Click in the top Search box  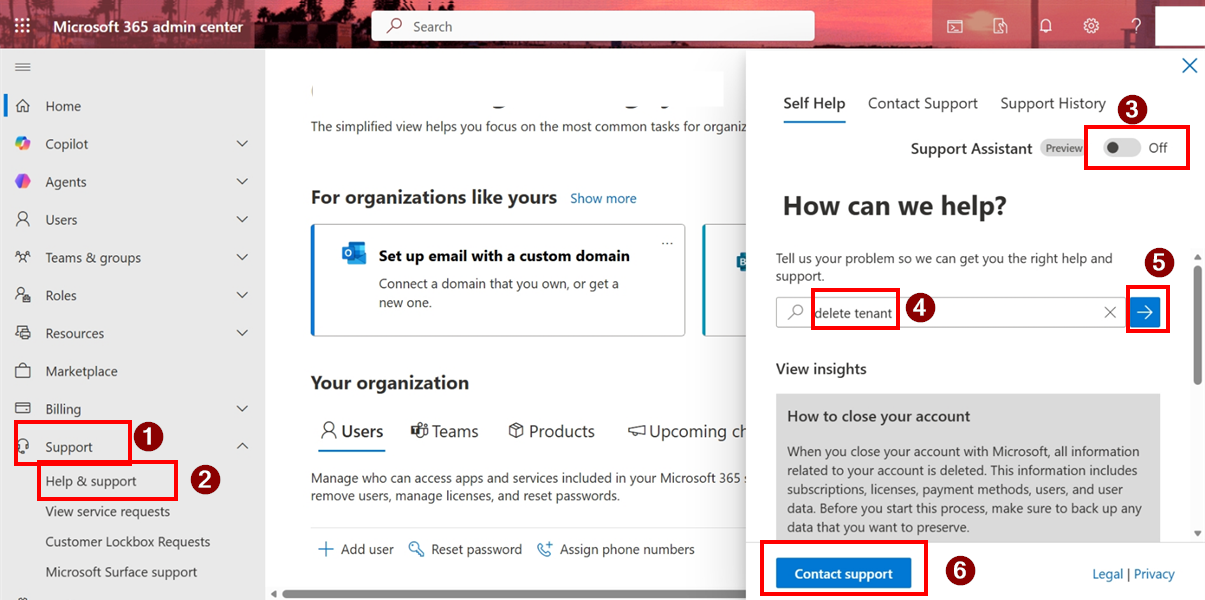tap(593, 26)
